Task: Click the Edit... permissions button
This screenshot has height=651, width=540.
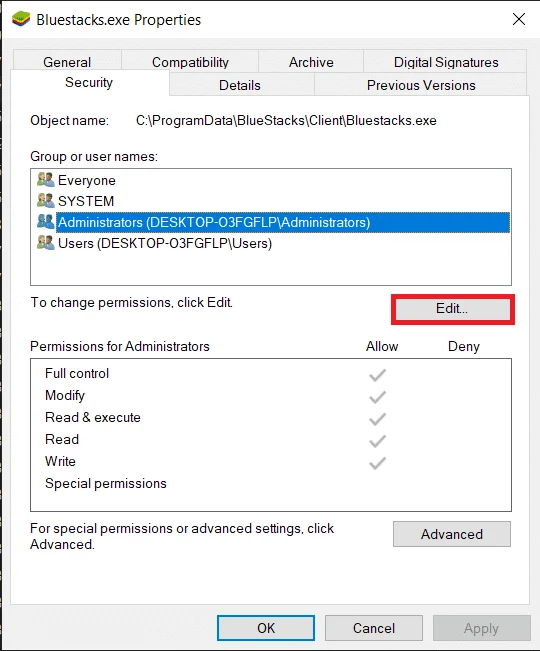Action: pos(452,309)
